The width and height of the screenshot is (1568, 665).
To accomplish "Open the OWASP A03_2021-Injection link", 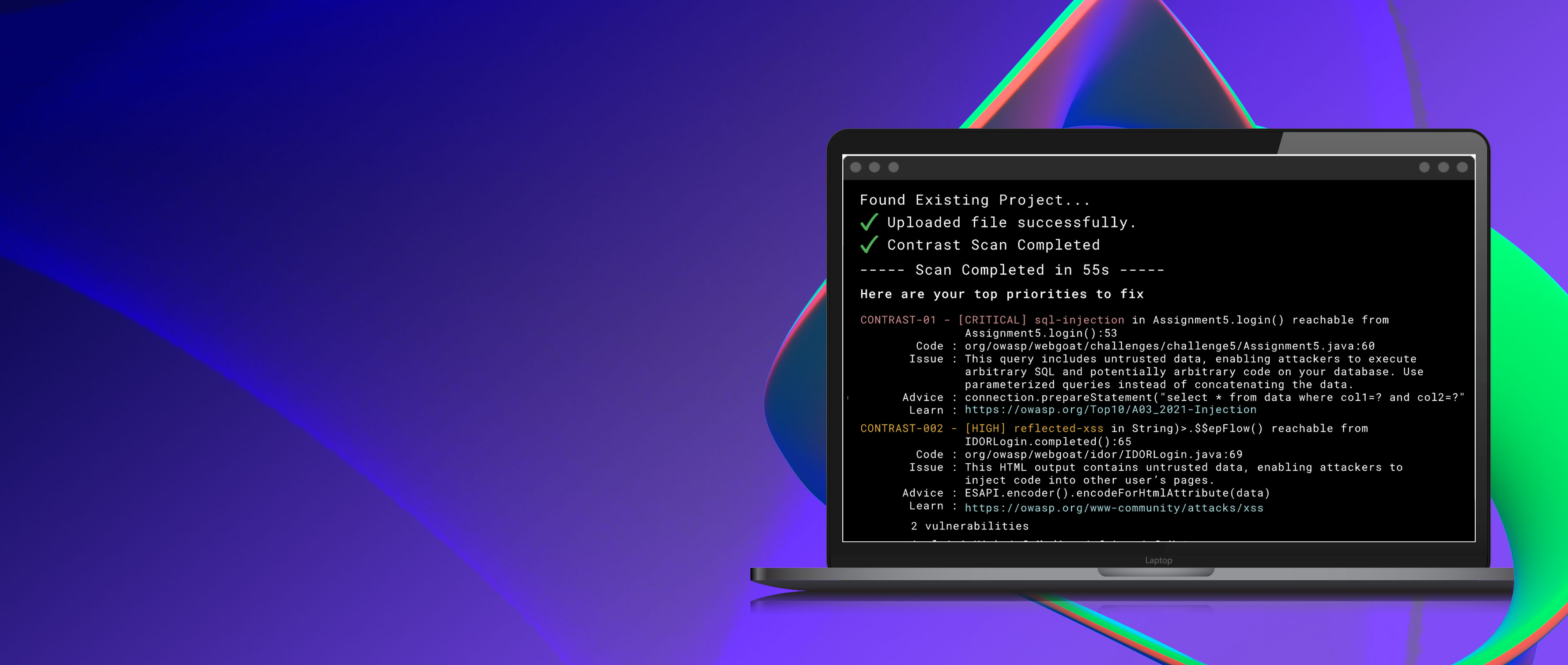I will 1110,410.
